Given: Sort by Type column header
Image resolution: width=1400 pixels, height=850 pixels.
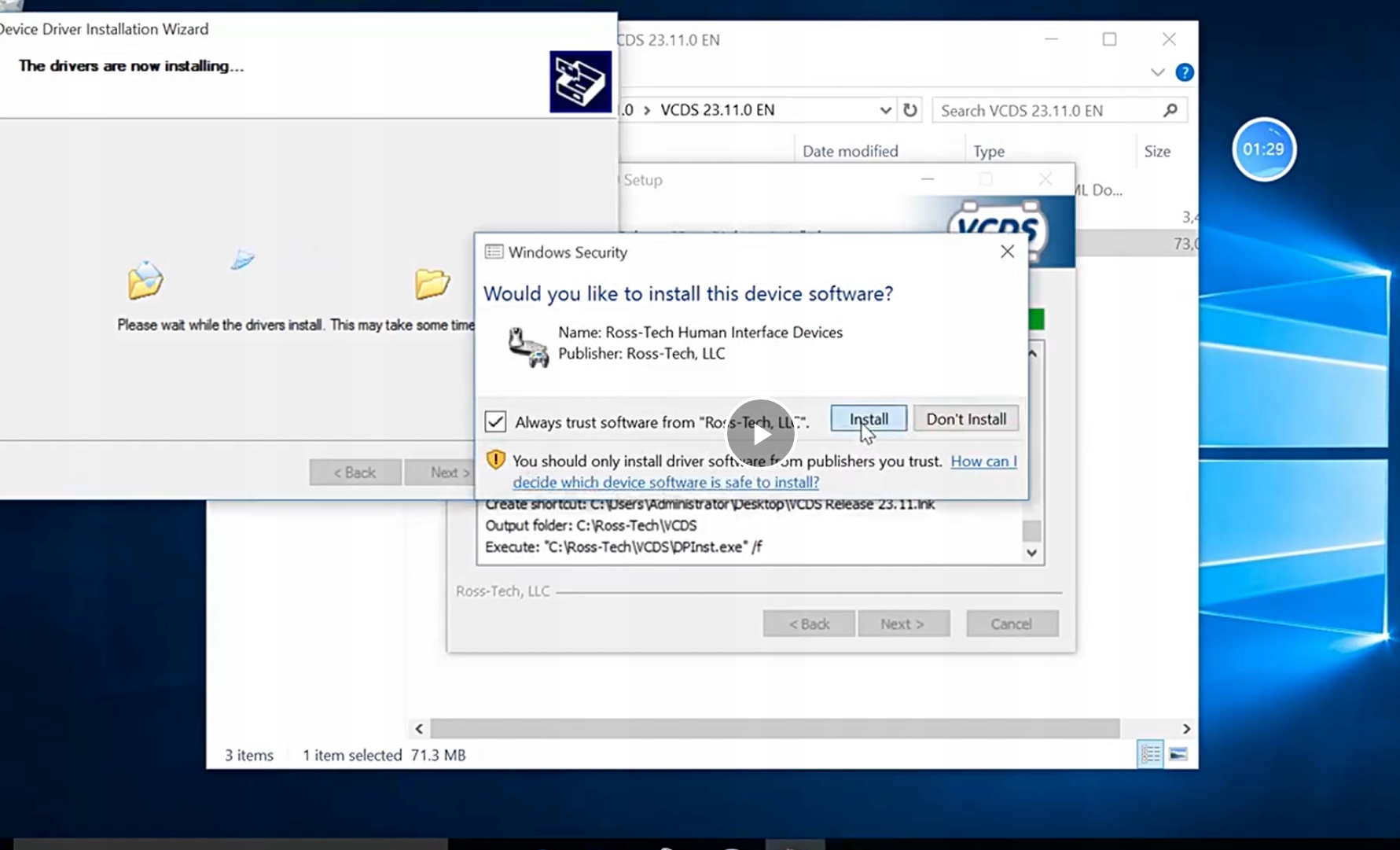Looking at the screenshot, I should tap(989, 151).
